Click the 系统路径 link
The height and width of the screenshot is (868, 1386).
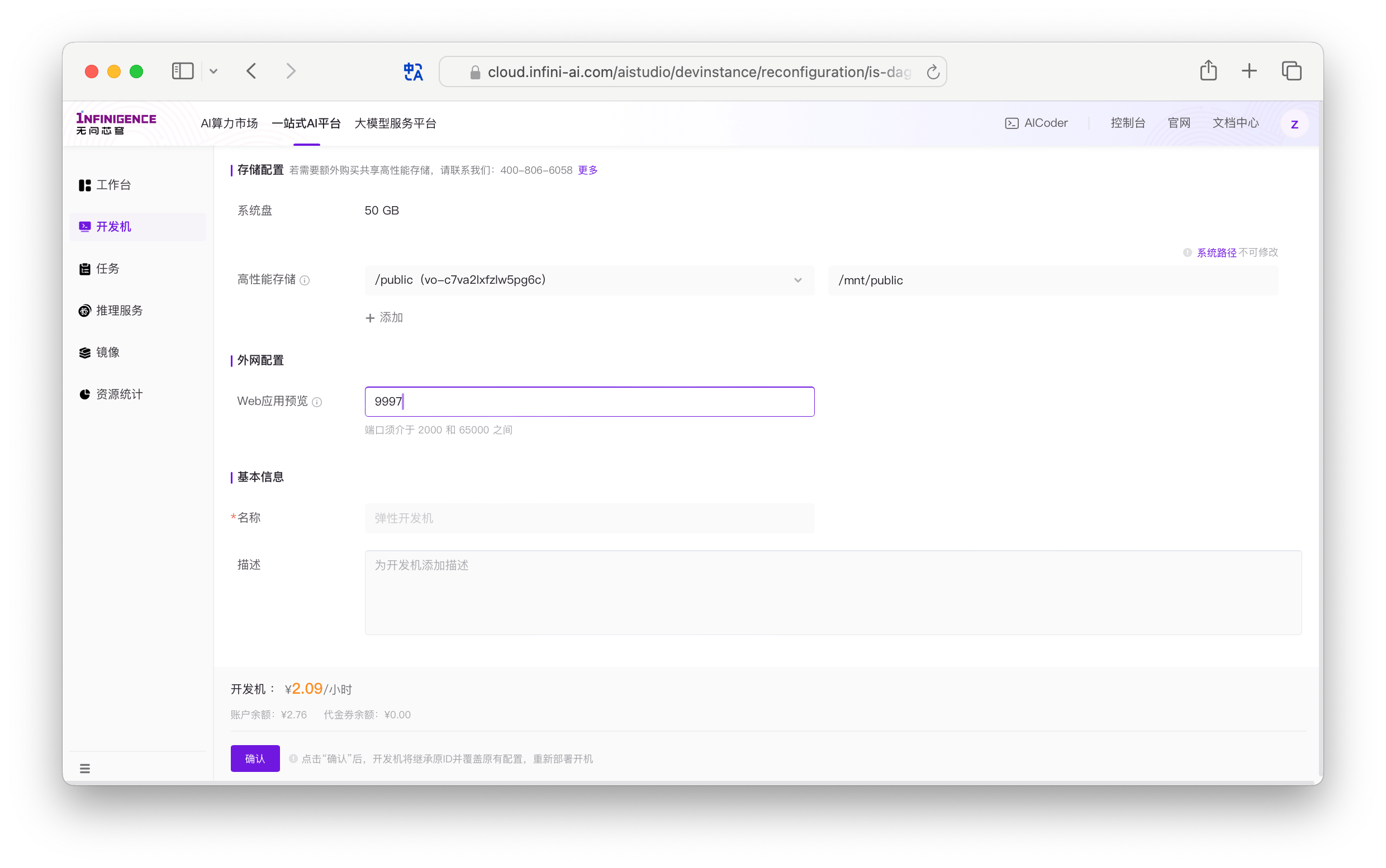(1216, 252)
